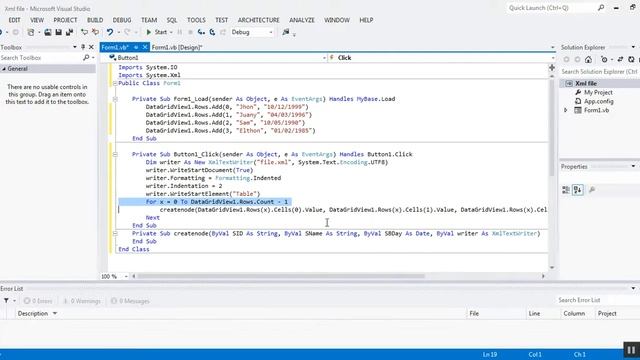Collapse the Public Class Form1 region
640x360 pixels.
coord(115,83)
